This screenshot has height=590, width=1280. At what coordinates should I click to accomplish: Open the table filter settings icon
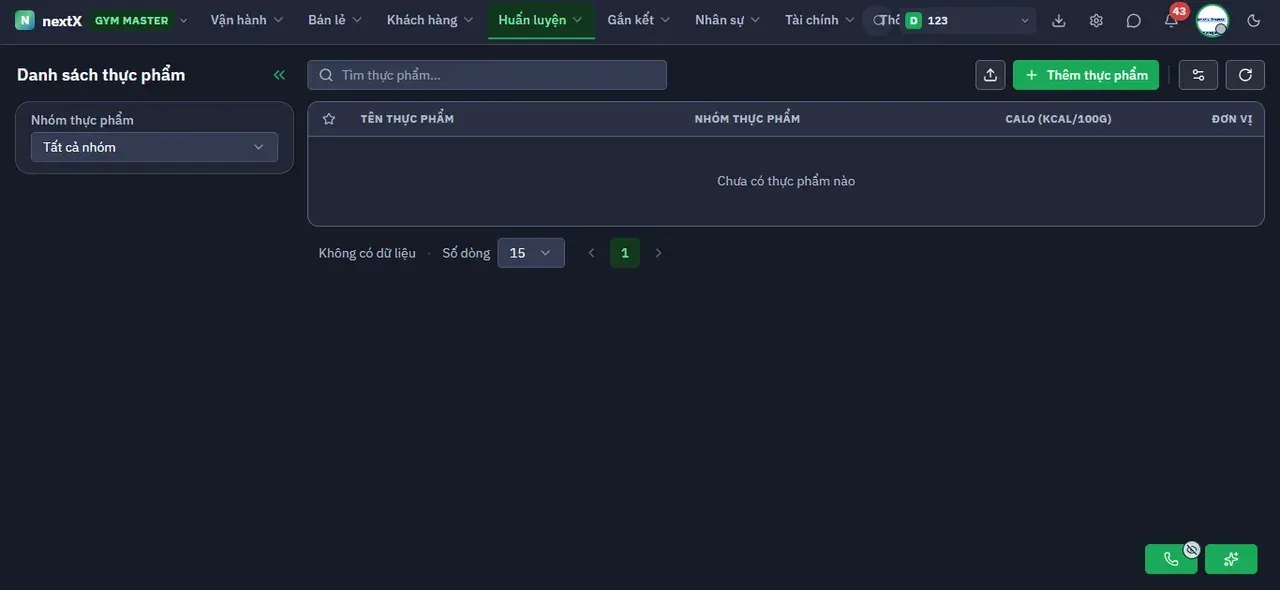[x=1199, y=75]
